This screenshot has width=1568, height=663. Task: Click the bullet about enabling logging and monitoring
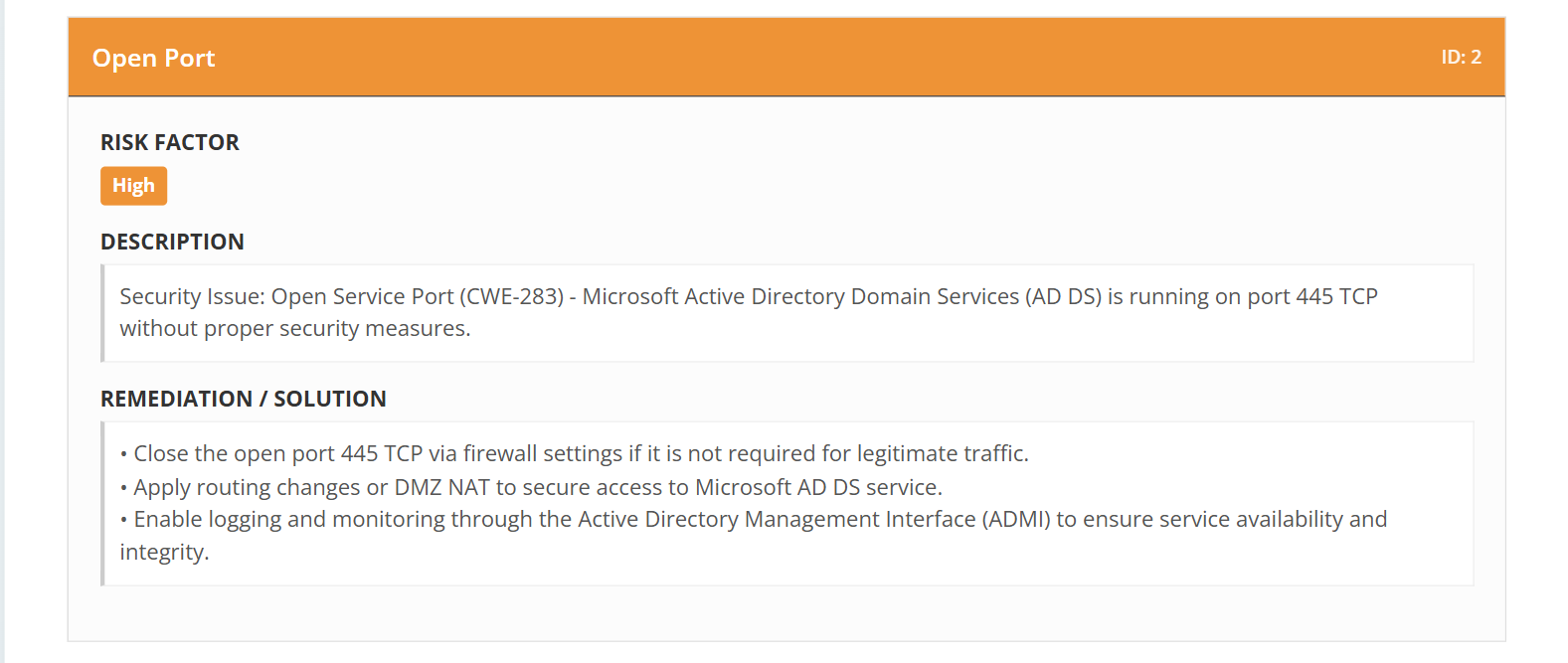click(754, 535)
